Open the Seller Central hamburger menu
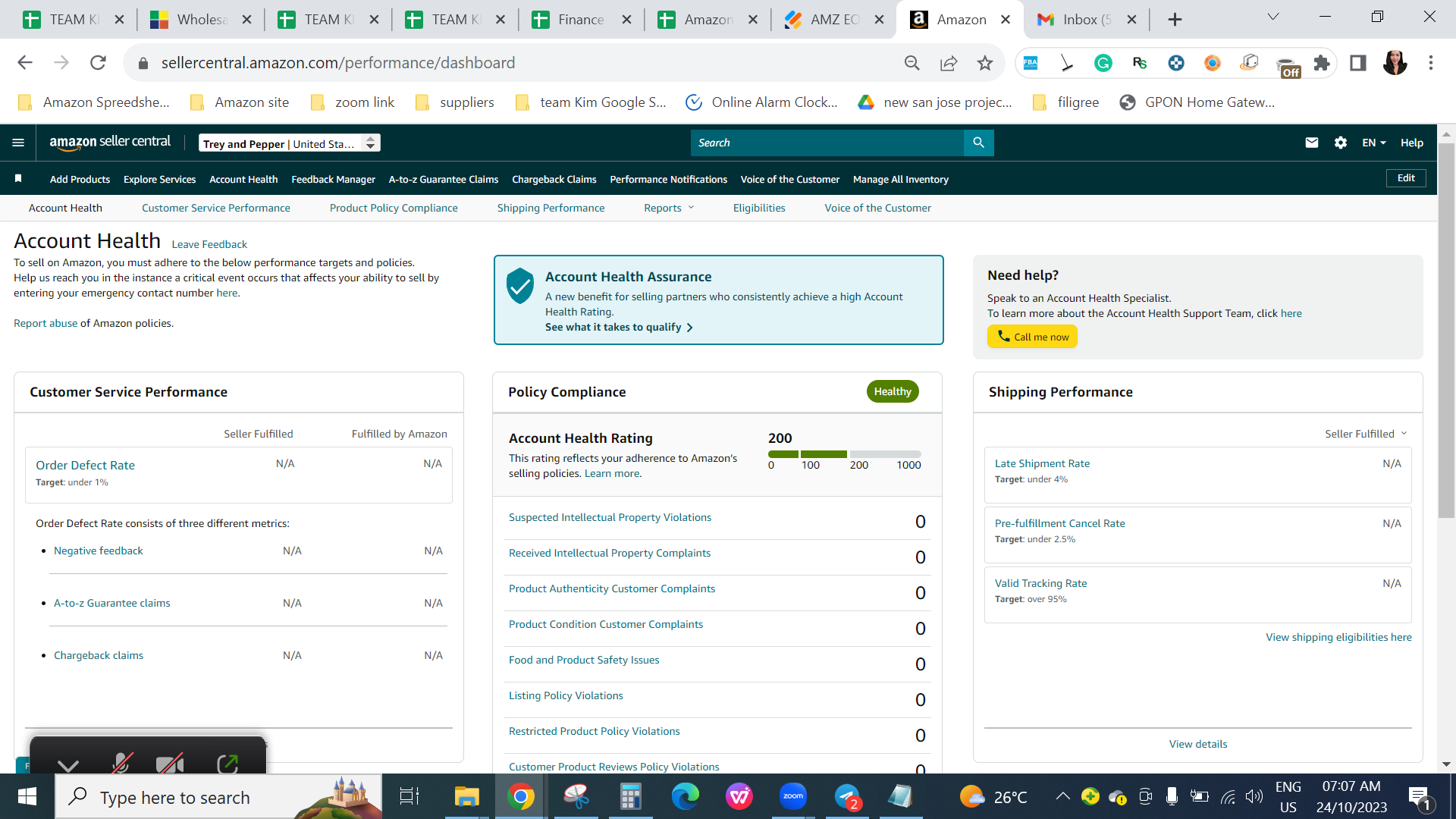The image size is (1456, 819). click(18, 143)
